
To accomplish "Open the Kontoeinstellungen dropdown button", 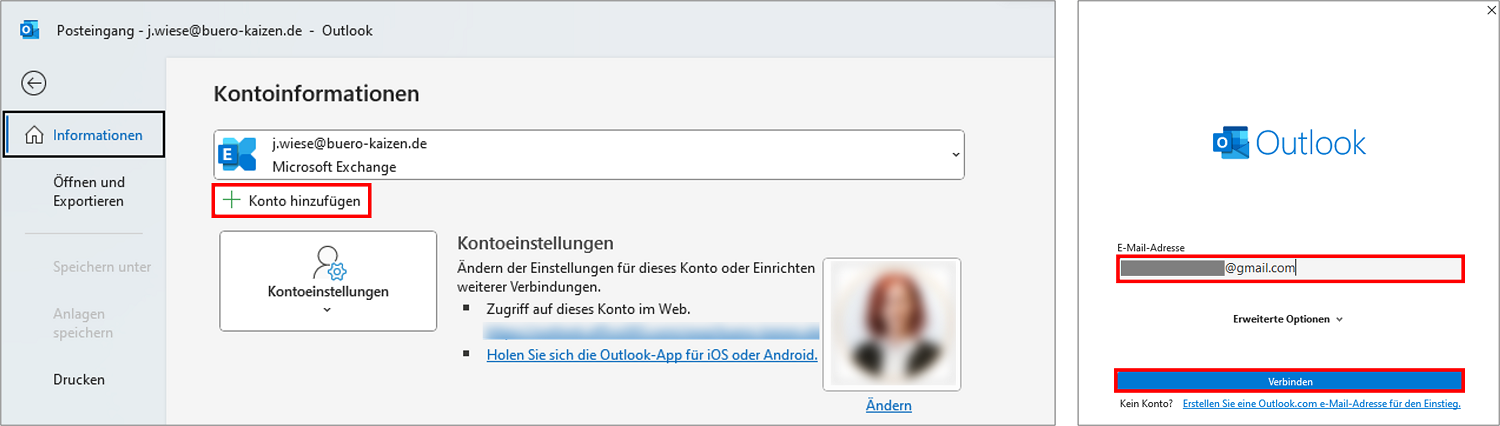I will (x=328, y=281).
